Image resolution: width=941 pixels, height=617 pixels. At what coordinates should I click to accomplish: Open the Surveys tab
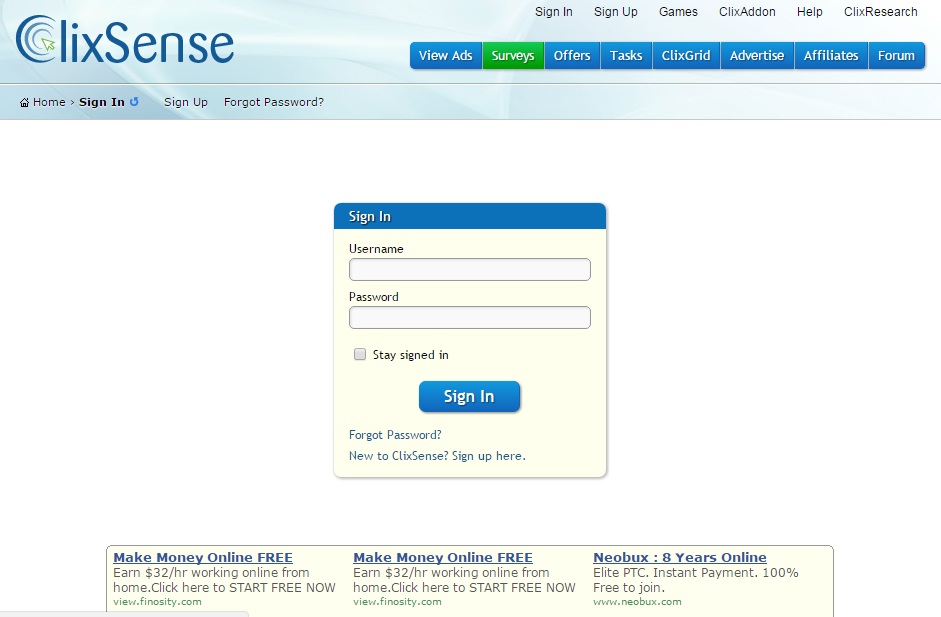tap(513, 56)
